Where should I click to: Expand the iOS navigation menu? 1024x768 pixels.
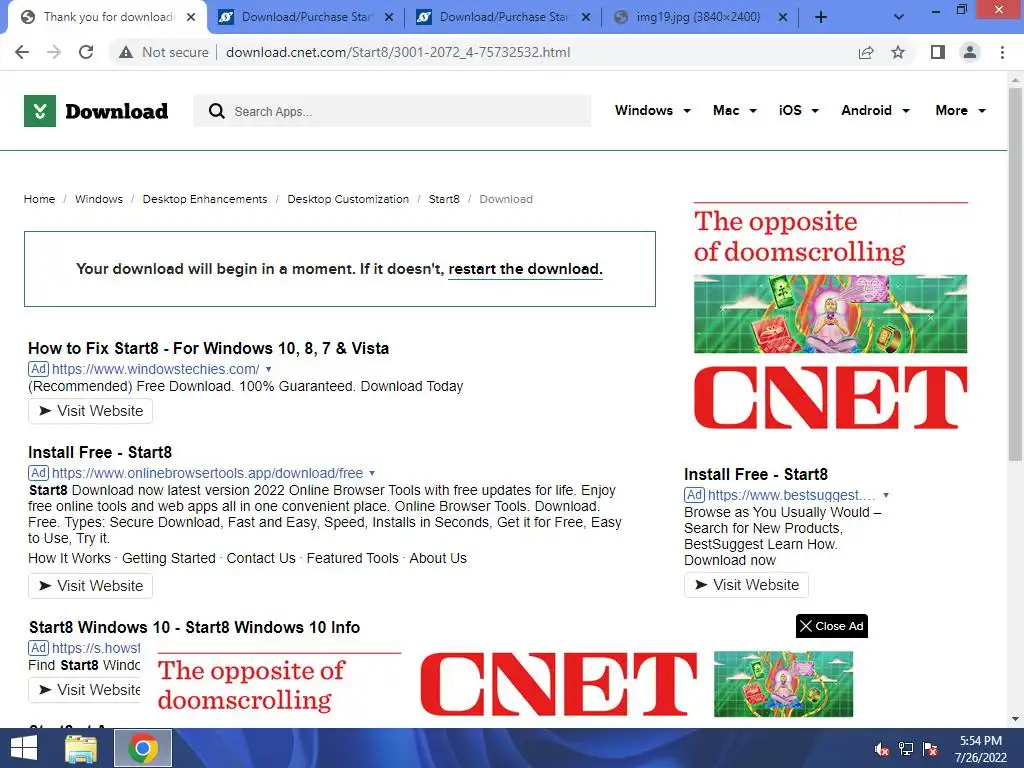(x=798, y=110)
